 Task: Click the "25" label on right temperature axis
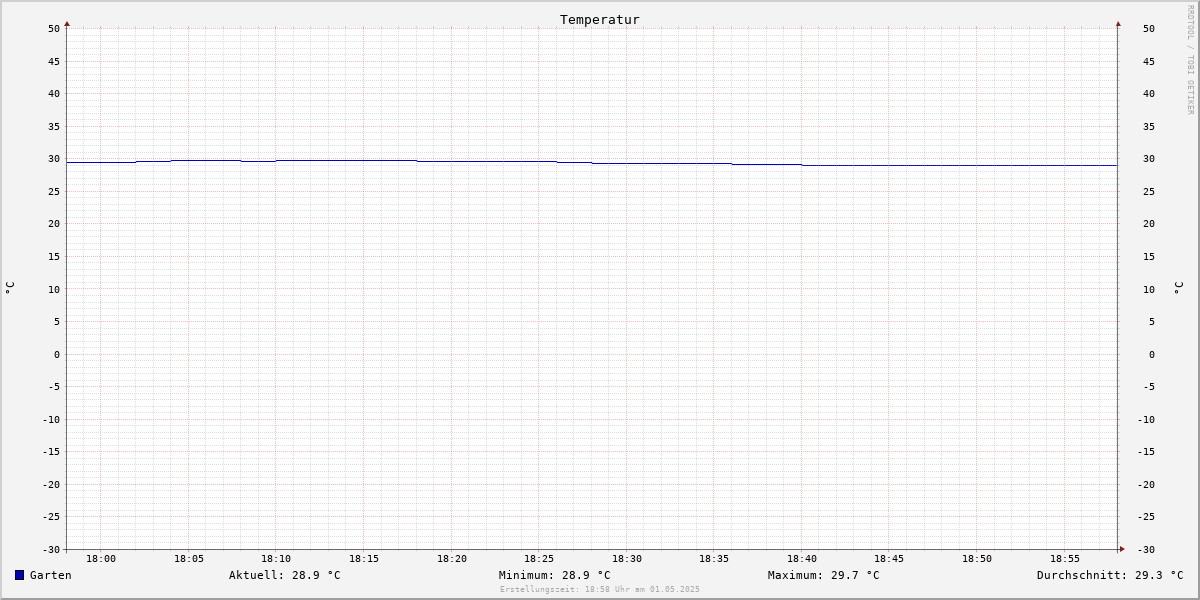click(1149, 191)
